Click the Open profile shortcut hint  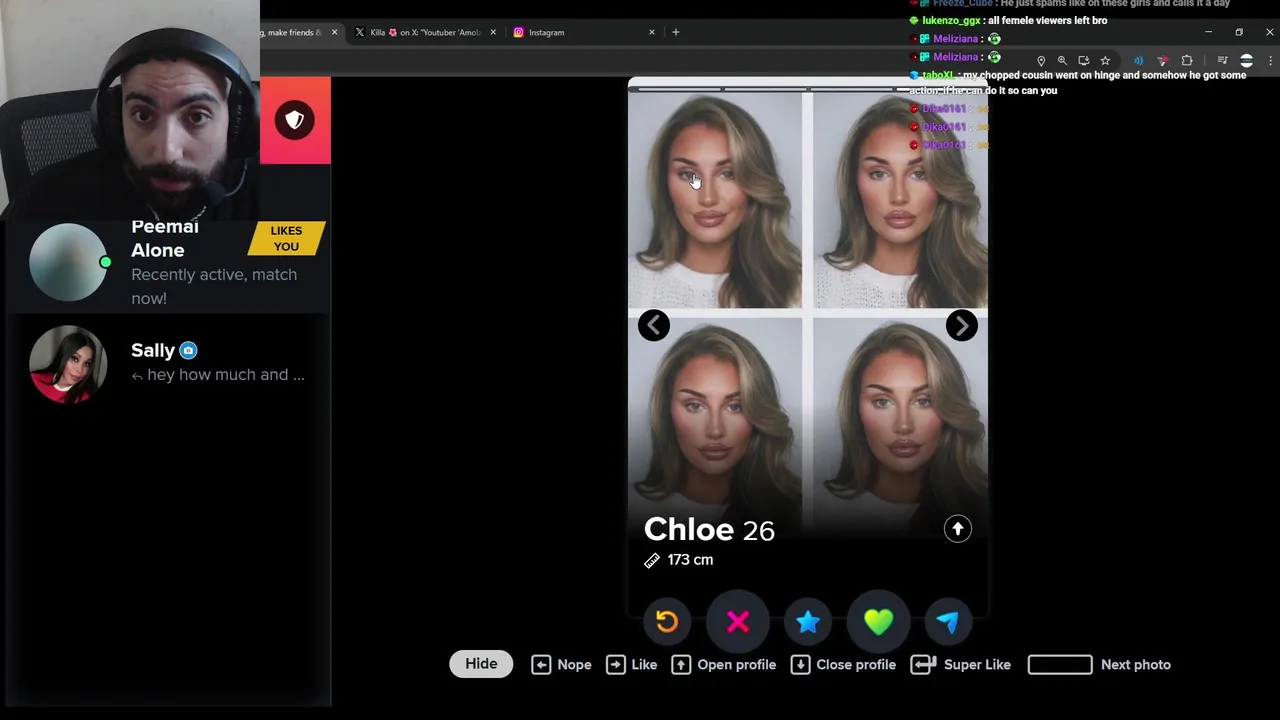[x=724, y=664]
